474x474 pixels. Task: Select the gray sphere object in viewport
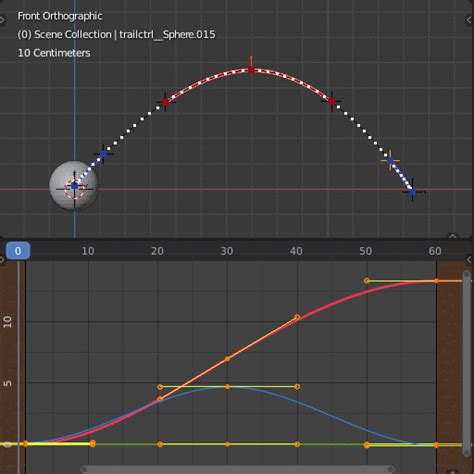tap(74, 186)
